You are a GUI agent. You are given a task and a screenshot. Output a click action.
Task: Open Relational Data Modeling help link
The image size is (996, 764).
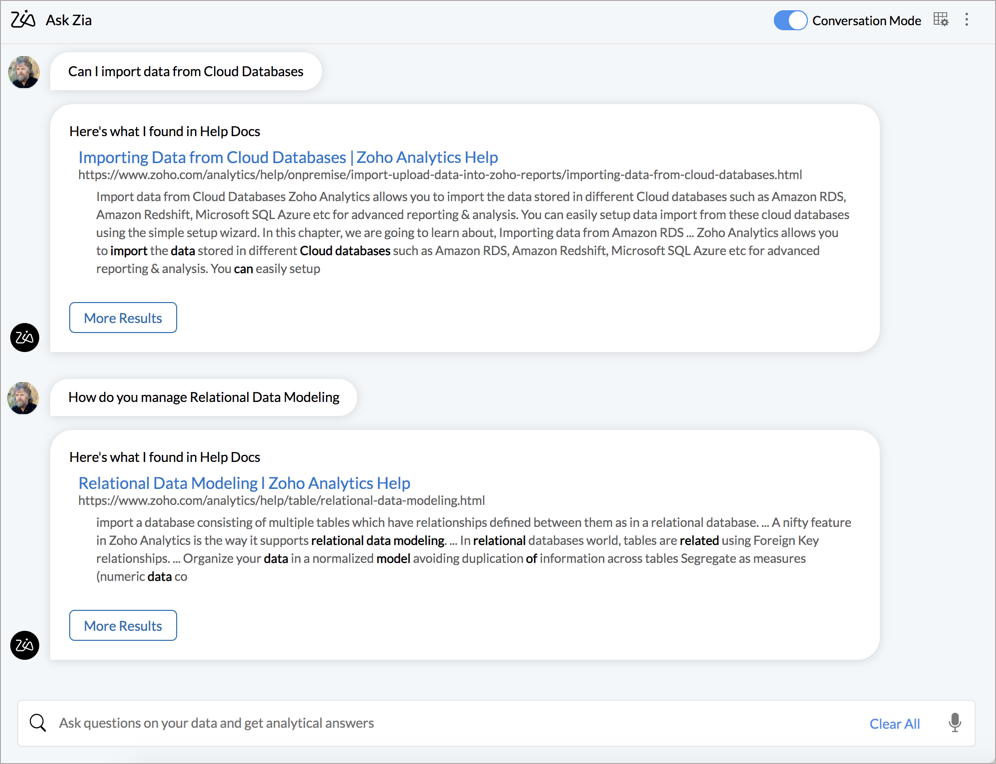(x=244, y=483)
